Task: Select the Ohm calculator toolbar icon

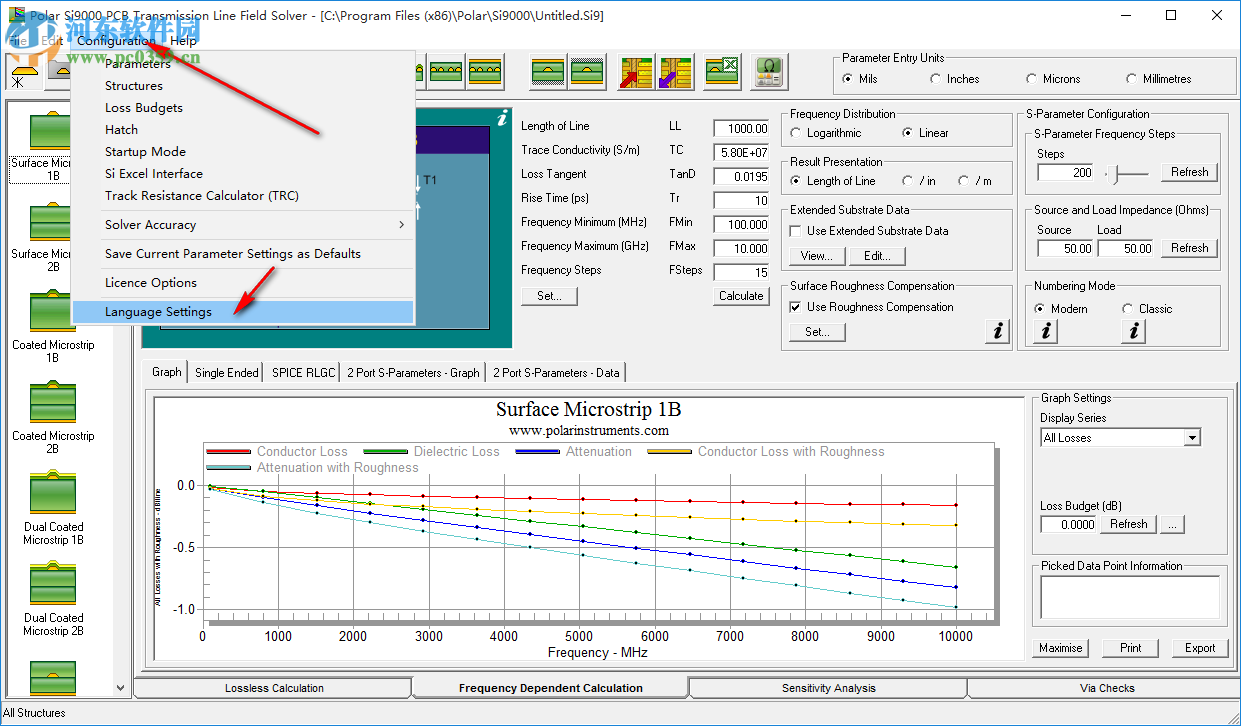Action: [769, 71]
